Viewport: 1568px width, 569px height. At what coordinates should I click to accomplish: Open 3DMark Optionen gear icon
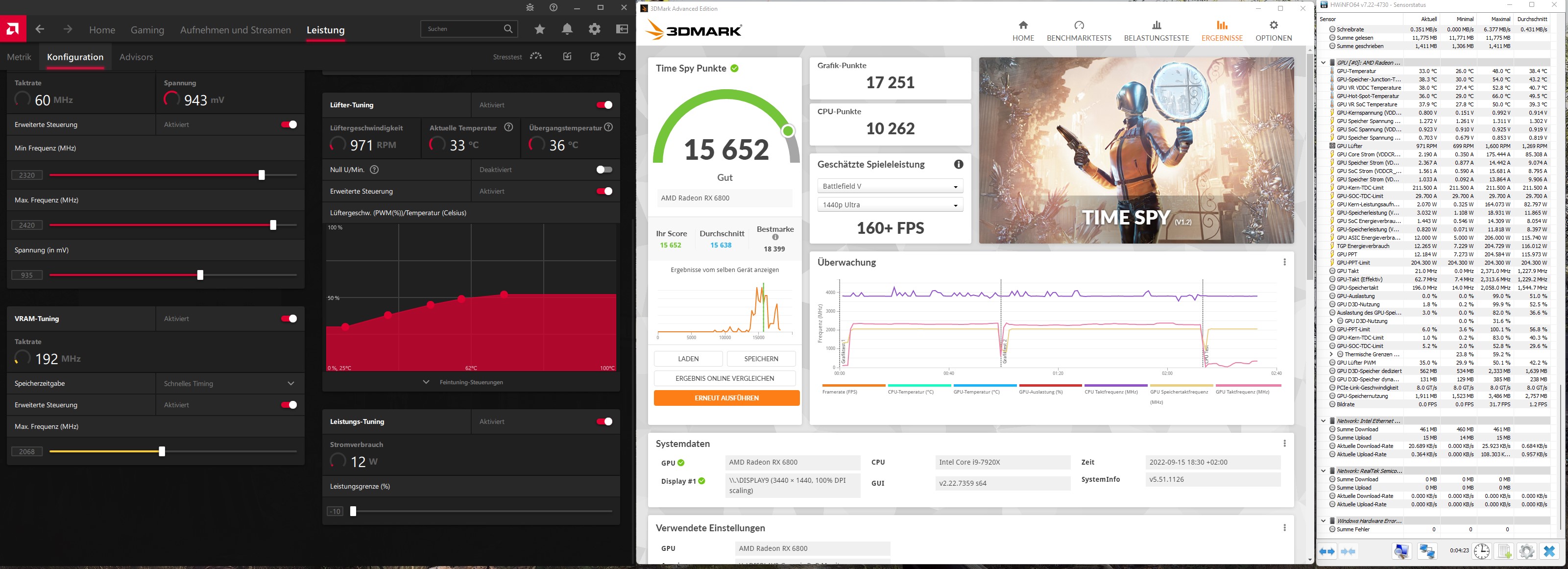1274,25
